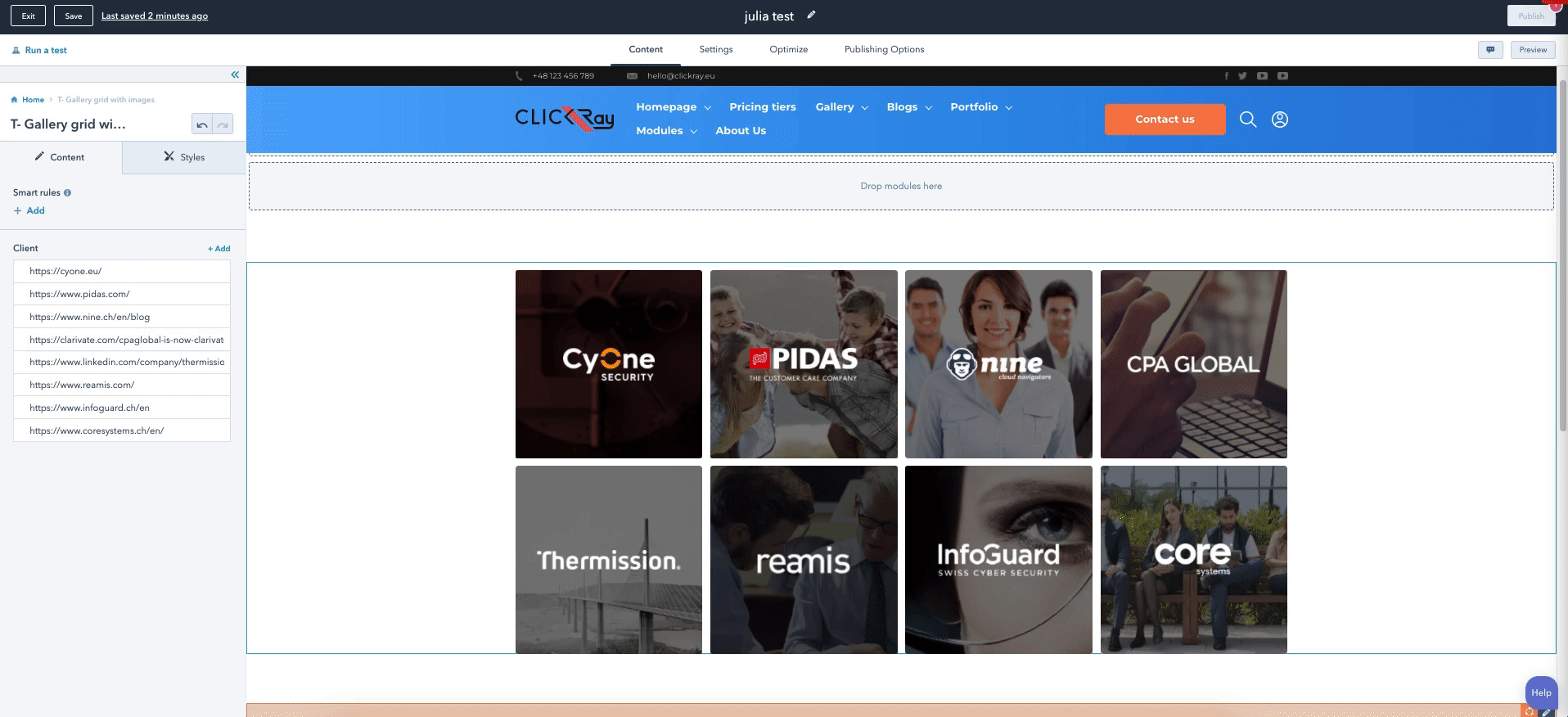Viewport: 1568px width, 717px height.
Task: Click the phone icon in top bar
Action: pos(519,76)
